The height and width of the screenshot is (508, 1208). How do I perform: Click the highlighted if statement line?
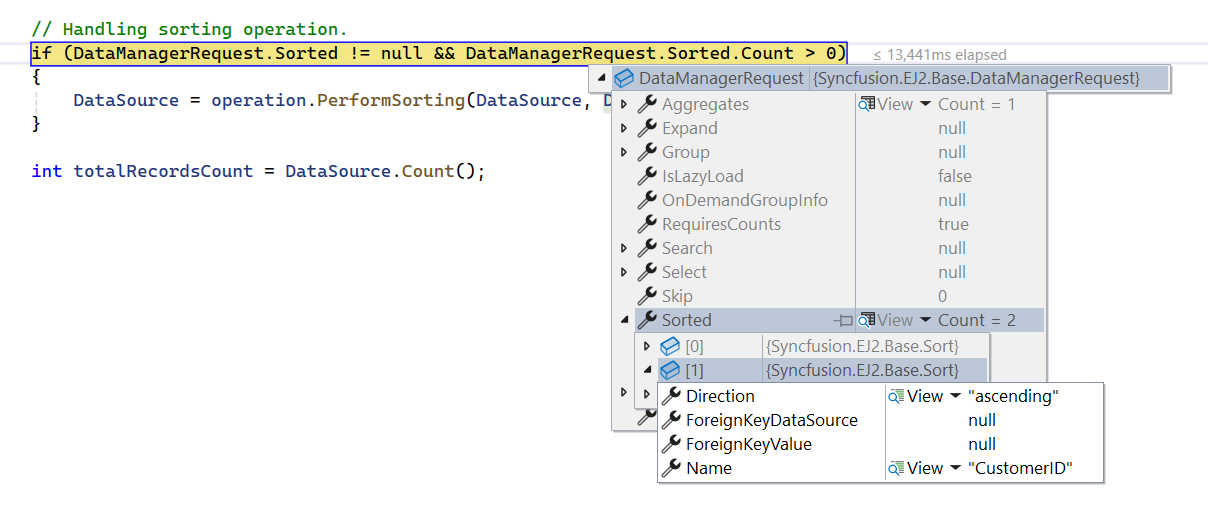click(439, 54)
